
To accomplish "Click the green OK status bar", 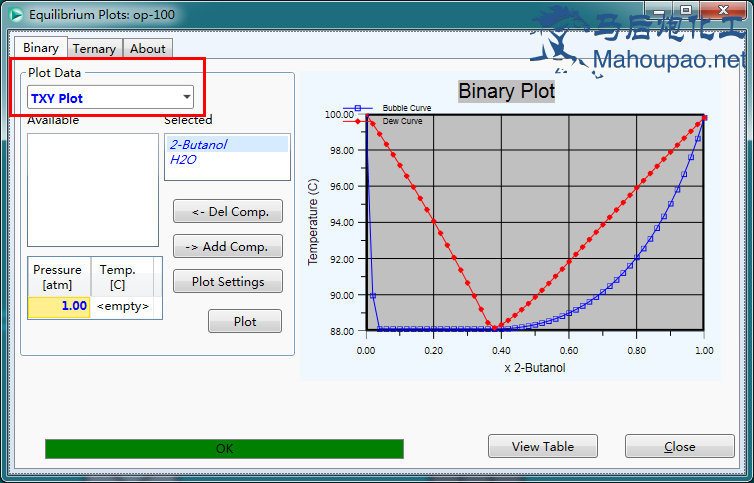I will (x=224, y=449).
